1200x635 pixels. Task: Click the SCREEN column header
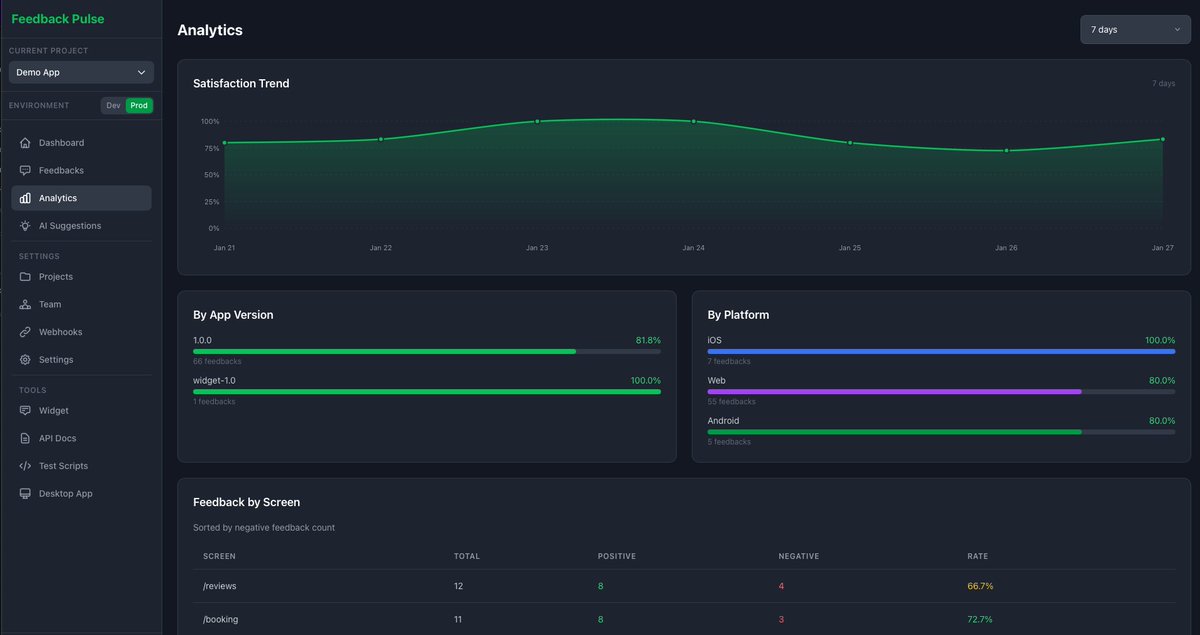click(219, 556)
